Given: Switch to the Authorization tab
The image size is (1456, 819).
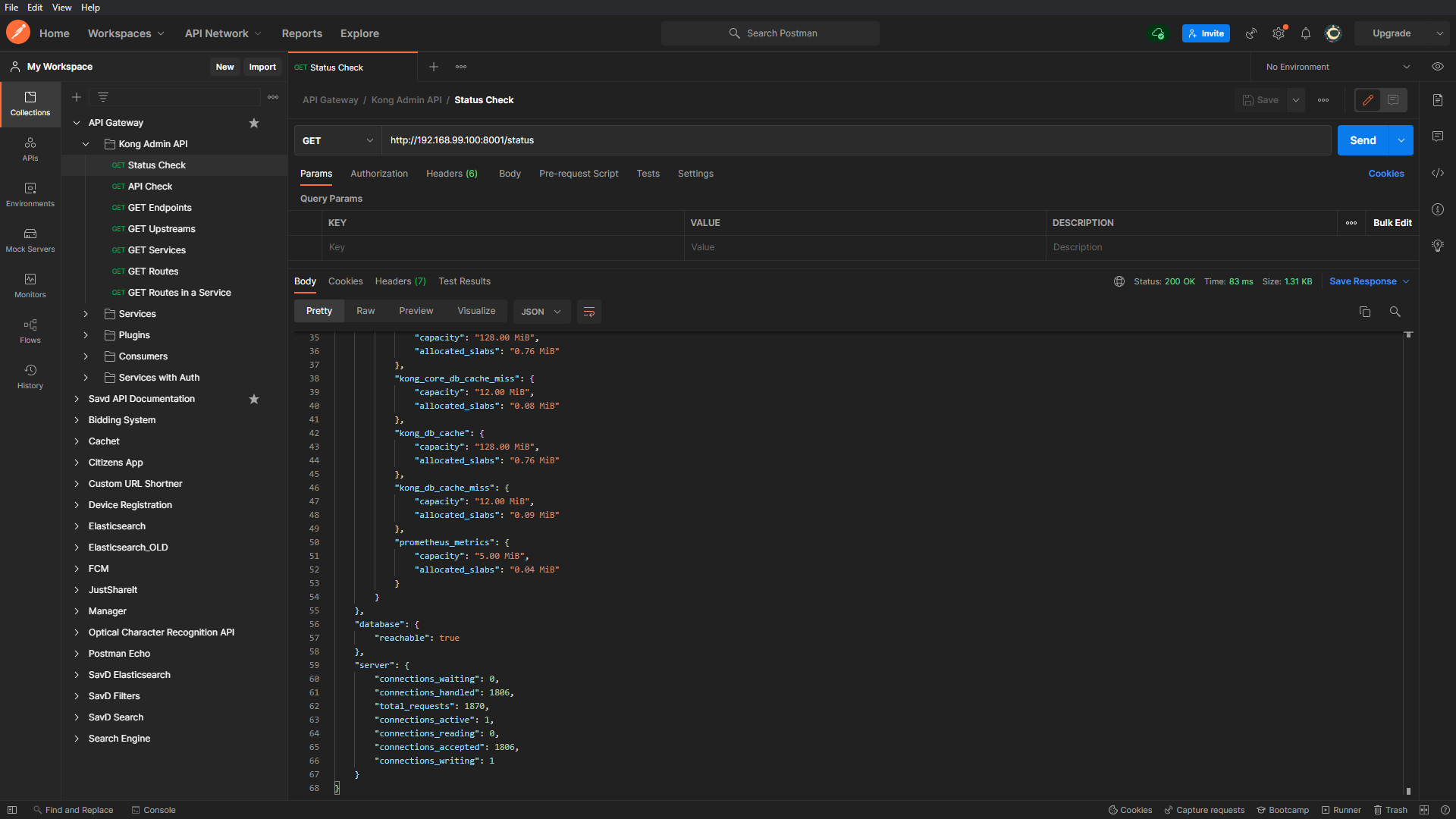Looking at the screenshot, I should [378, 174].
